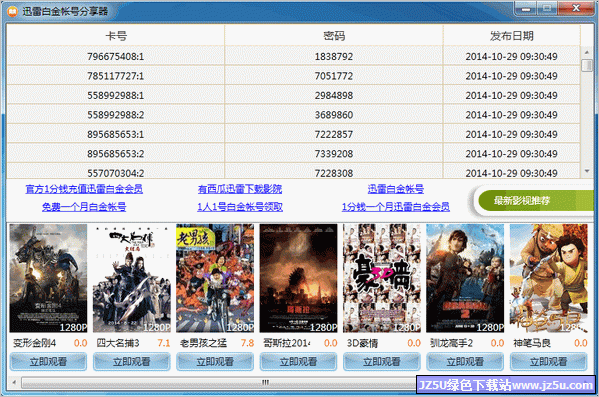Viewport: 599px width, 397px height.
Task: Open link 有西瓜迅雷下载影院
Action: point(240,189)
